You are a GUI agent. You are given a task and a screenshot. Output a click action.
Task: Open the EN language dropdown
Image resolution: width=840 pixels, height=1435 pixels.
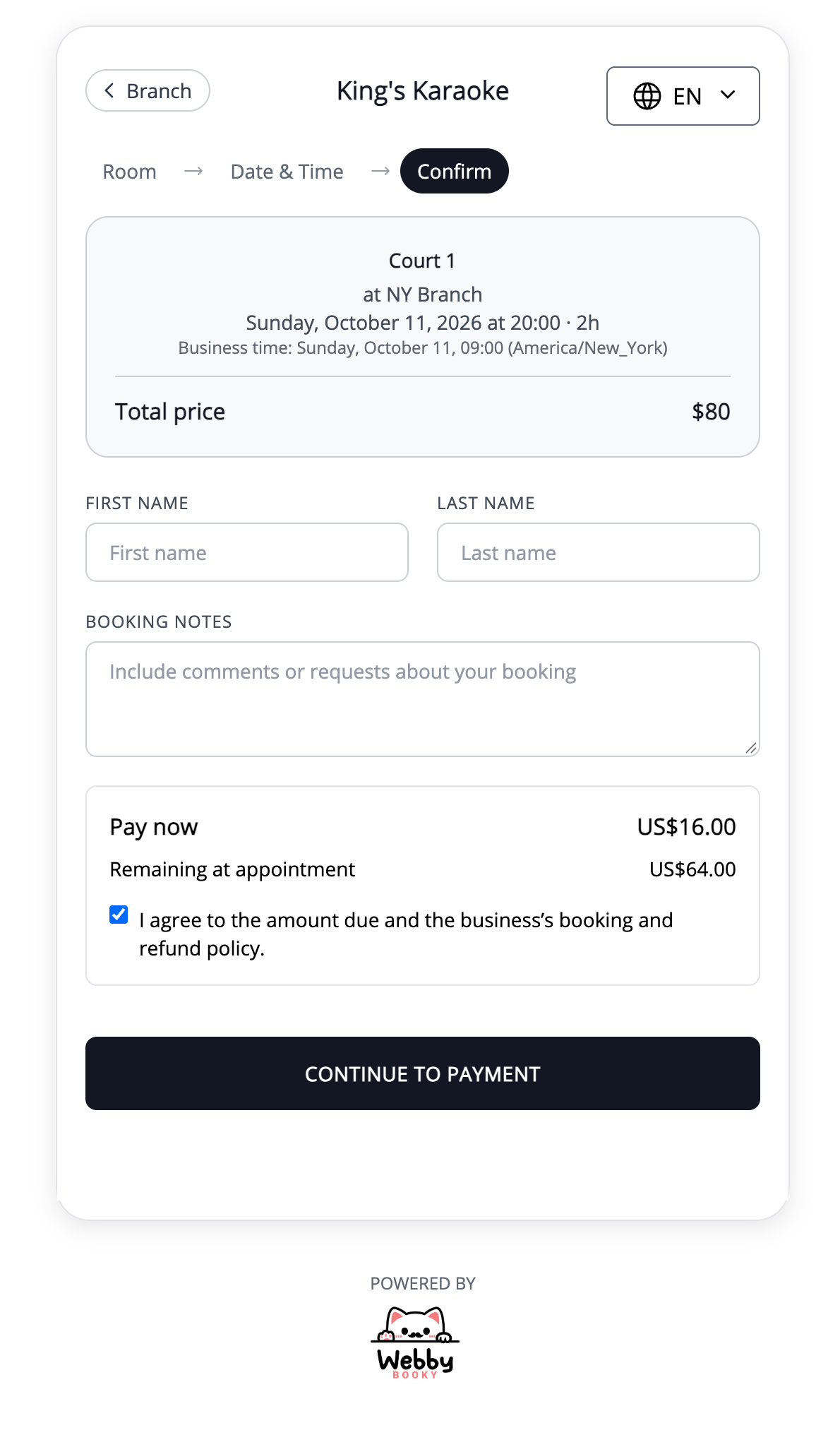click(683, 96)
